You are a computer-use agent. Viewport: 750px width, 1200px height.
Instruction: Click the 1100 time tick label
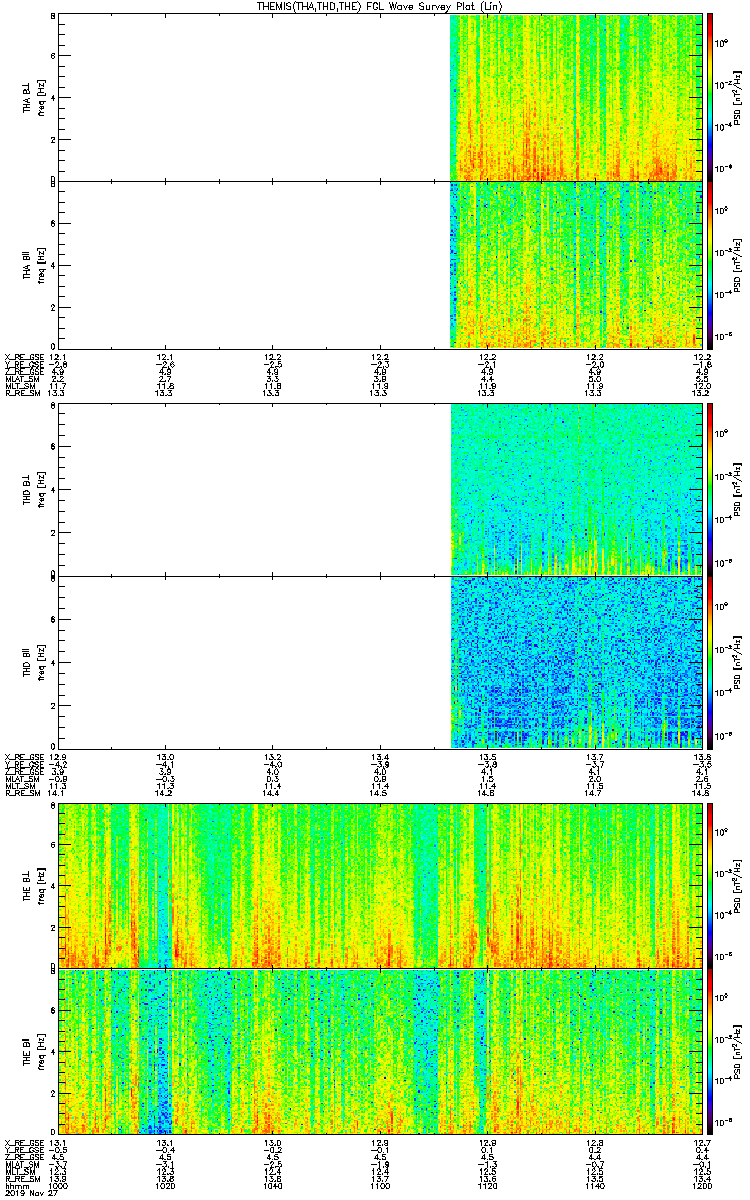pos(380,1184)
